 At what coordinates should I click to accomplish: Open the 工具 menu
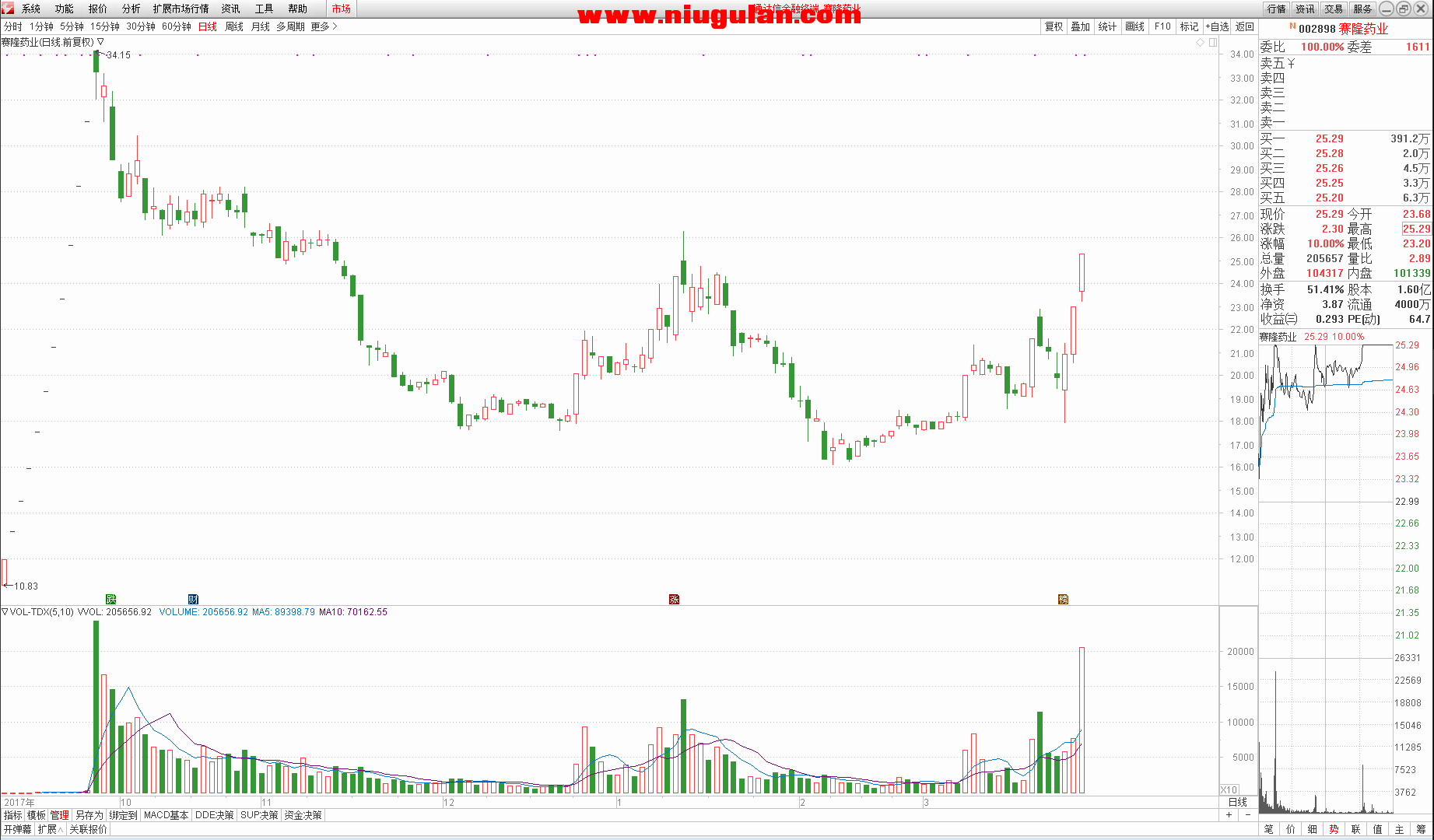pos(265,9)
